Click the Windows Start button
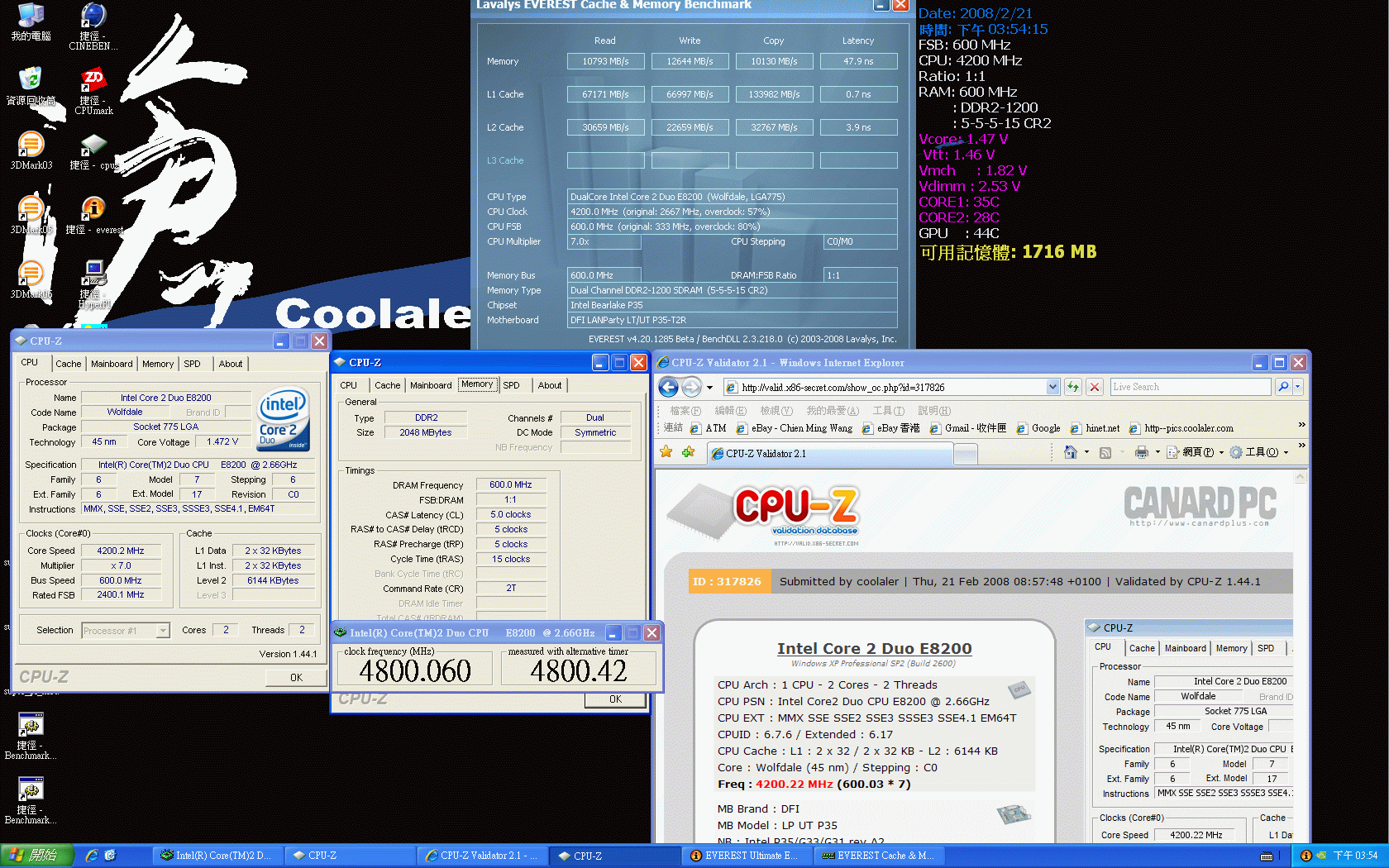 click(x=36, y=856)
